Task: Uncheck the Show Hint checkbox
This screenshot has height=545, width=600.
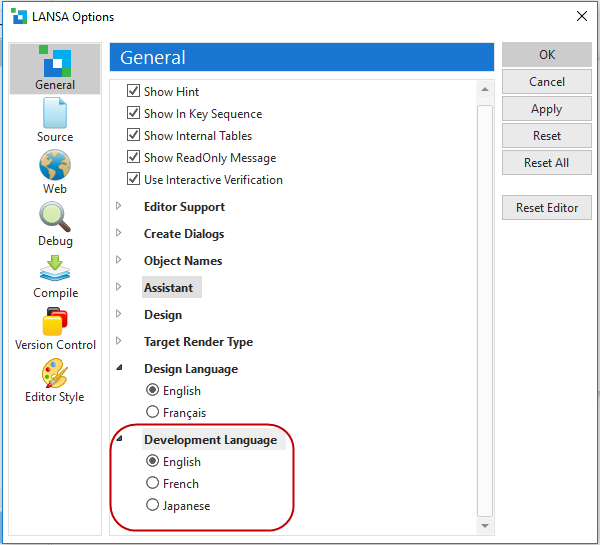Action: [x=135, y=92]
